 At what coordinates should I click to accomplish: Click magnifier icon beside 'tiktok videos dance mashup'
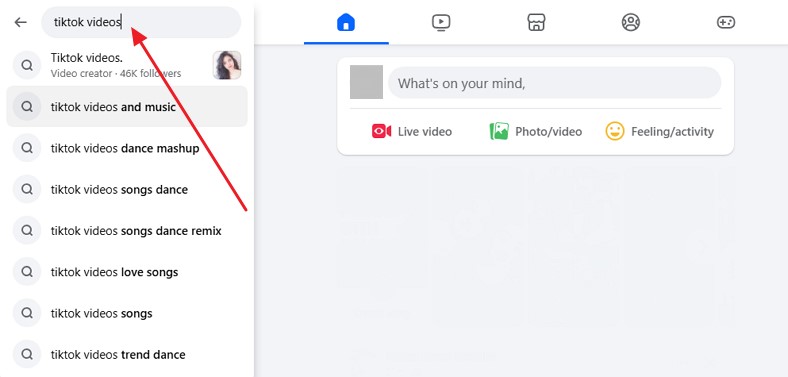coord(27,148)
